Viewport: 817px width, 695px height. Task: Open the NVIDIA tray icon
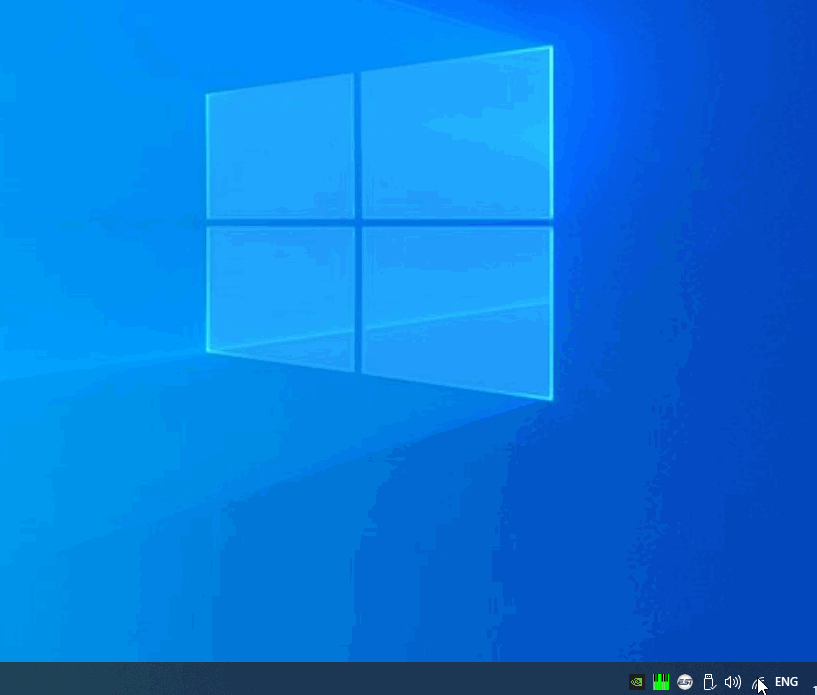(x=637, y=682)
